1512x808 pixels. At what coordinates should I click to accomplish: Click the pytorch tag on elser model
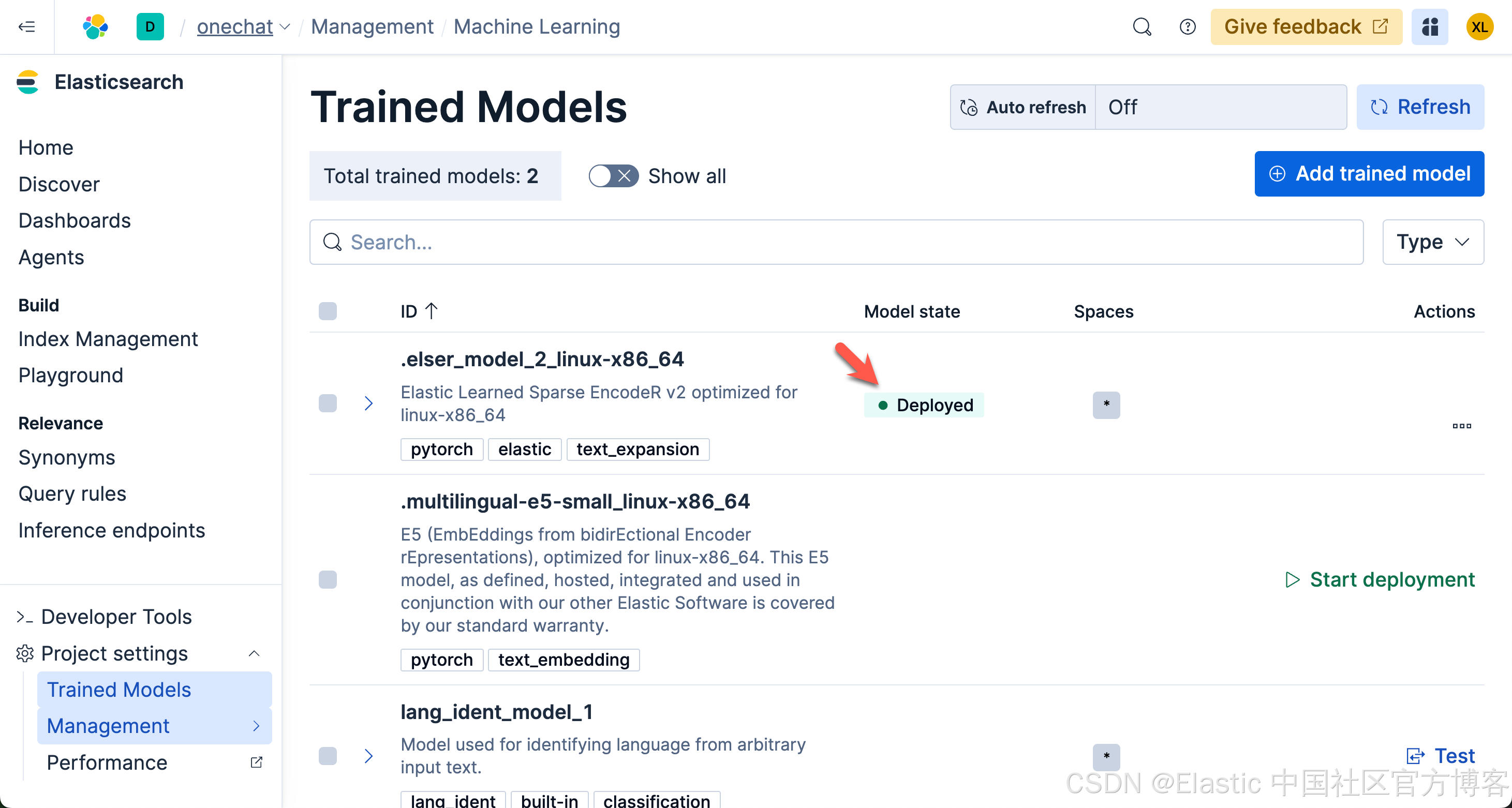coord(441,450)
